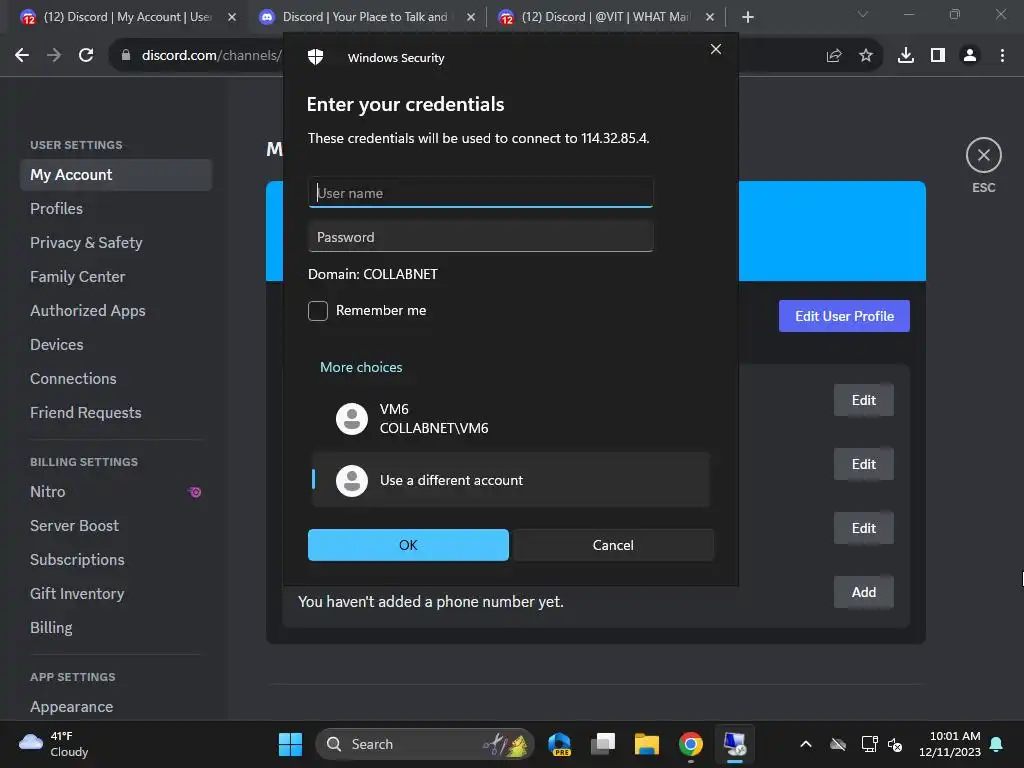Switch to the Discord @VIT tab
Image resolution: width=1024 pixels, height=768 pixels.
click(604, 17)
